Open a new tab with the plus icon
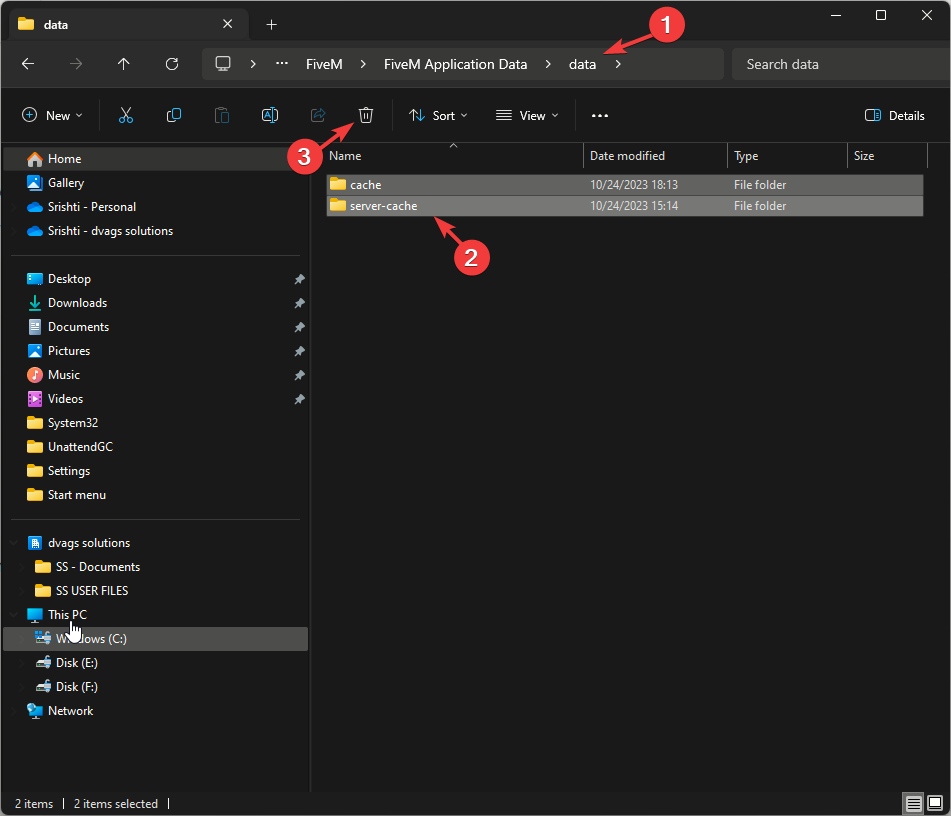Viewport: 951px width, 816px height. [x=272, y=24]
